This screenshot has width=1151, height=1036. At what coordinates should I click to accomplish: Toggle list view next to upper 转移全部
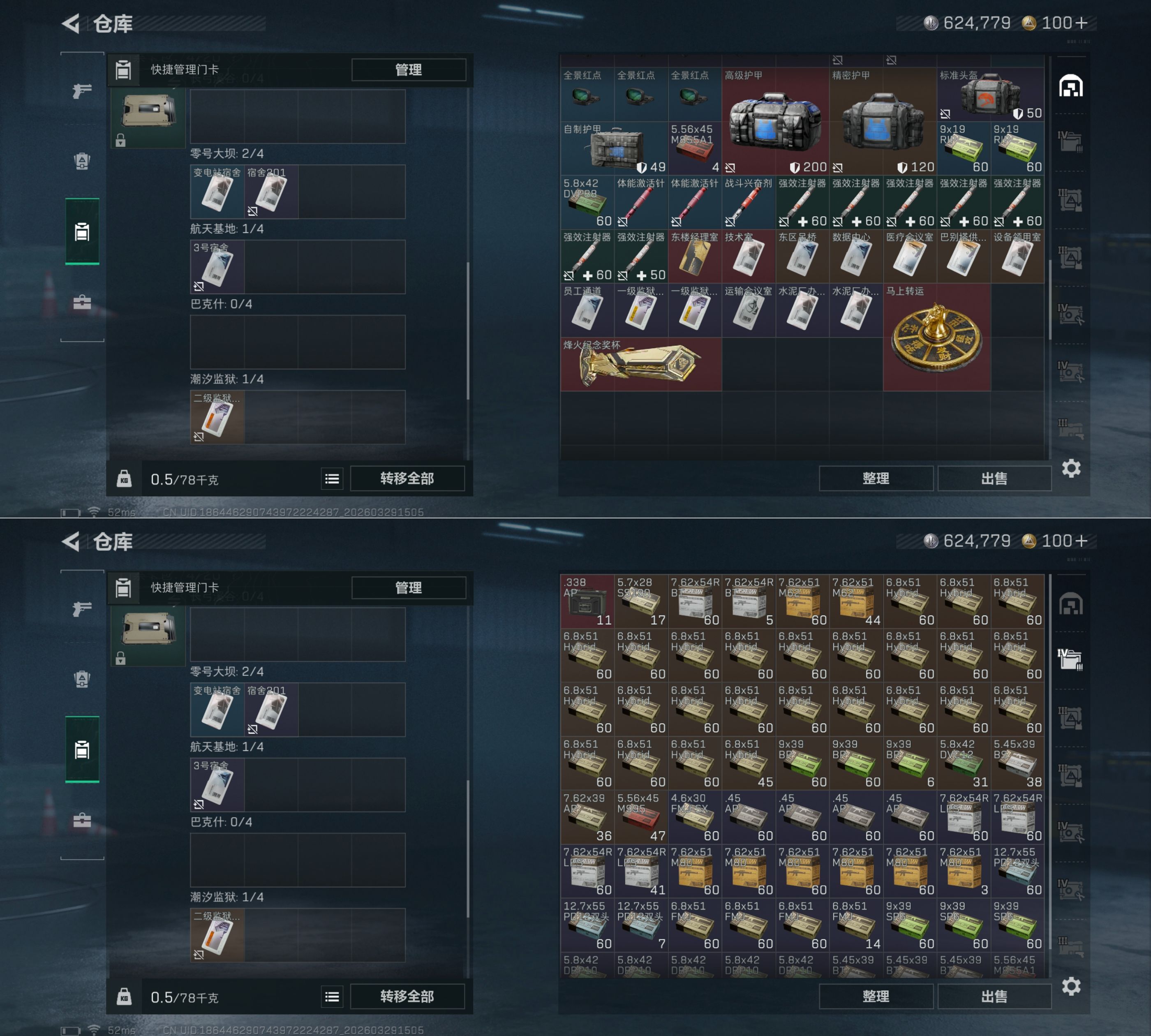[332, 479]
